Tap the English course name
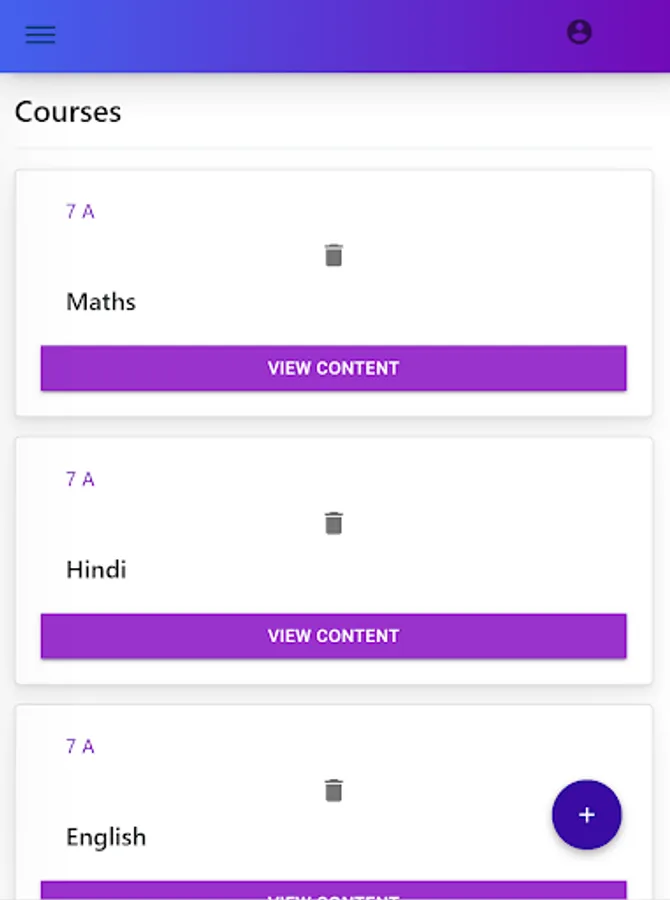 106,837
